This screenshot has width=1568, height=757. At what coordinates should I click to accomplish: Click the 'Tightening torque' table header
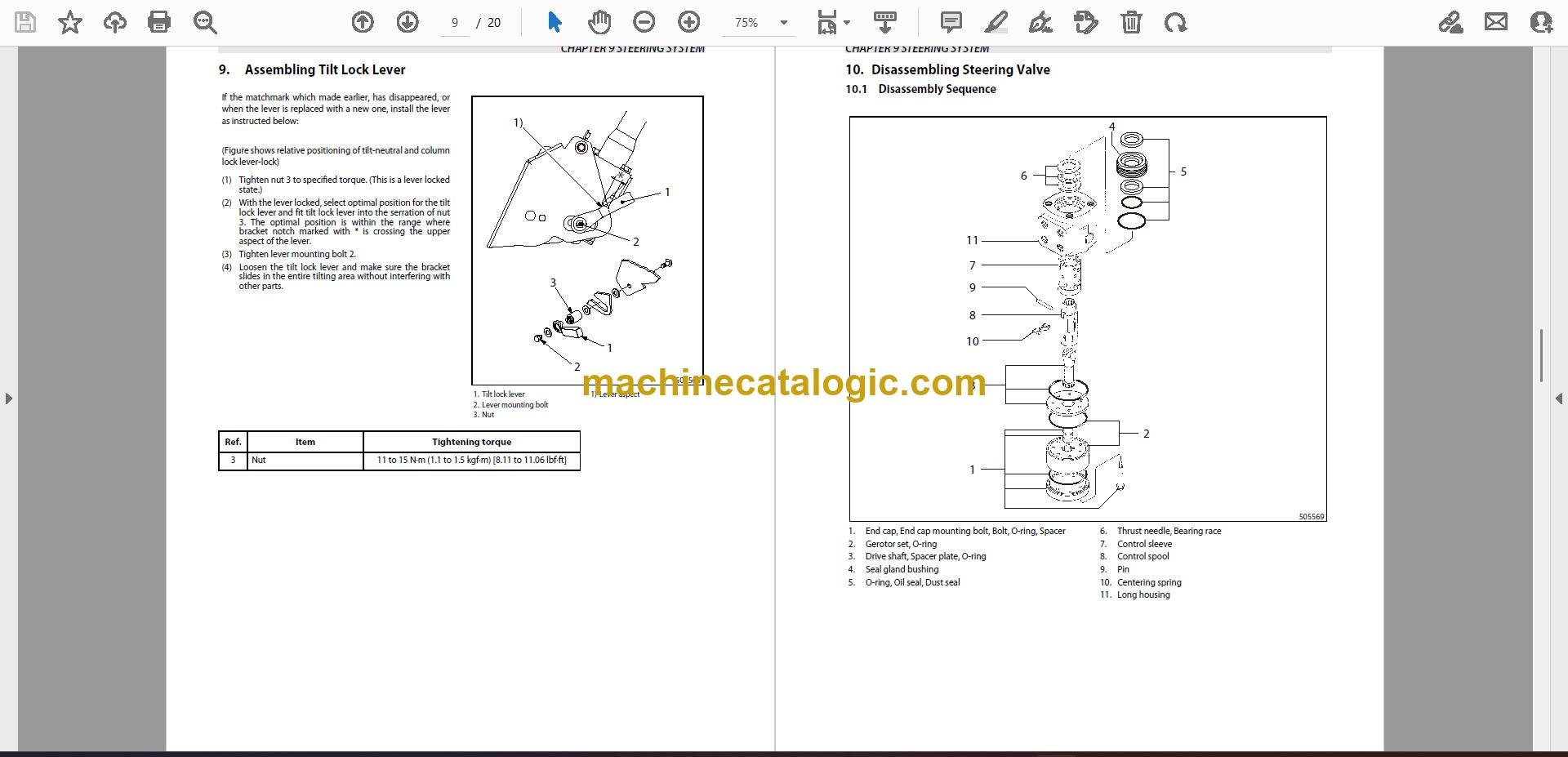472,442
